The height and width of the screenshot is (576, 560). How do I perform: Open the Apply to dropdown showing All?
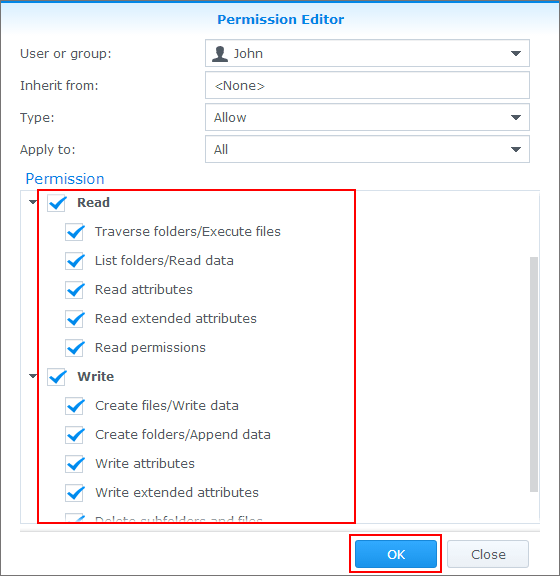367,149
